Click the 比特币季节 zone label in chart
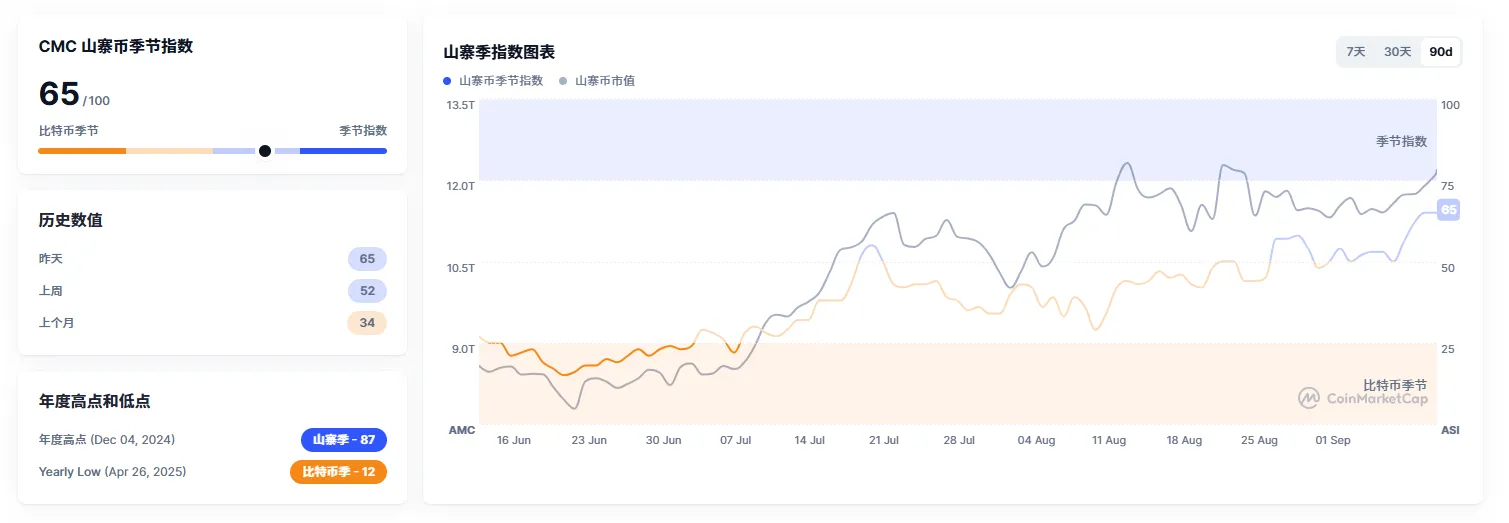 (1395, 384)
